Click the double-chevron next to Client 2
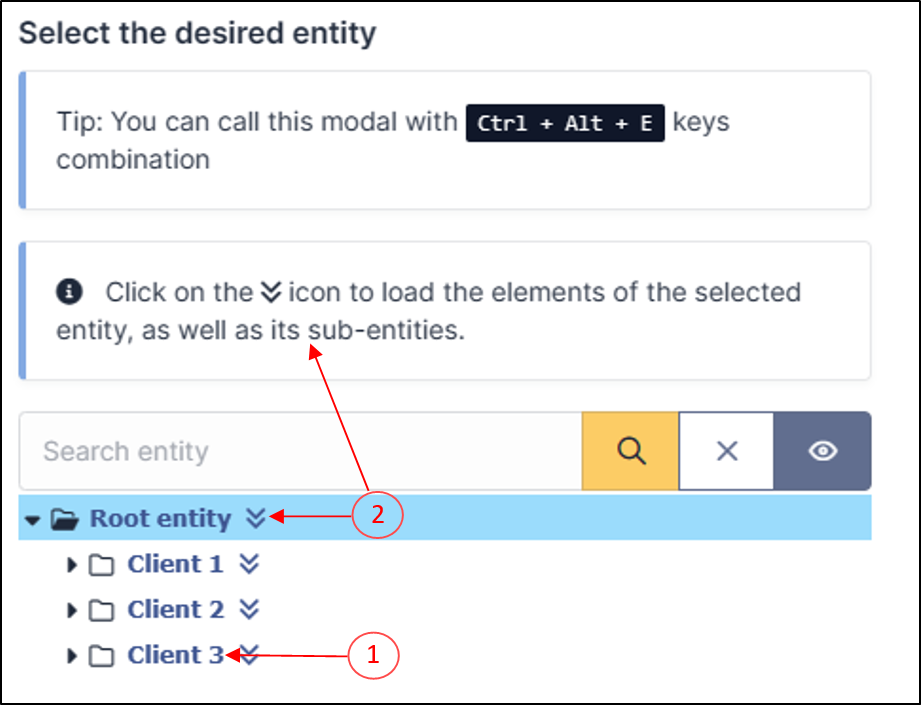The width and height of the screenshot is (921, 705). 249,609
